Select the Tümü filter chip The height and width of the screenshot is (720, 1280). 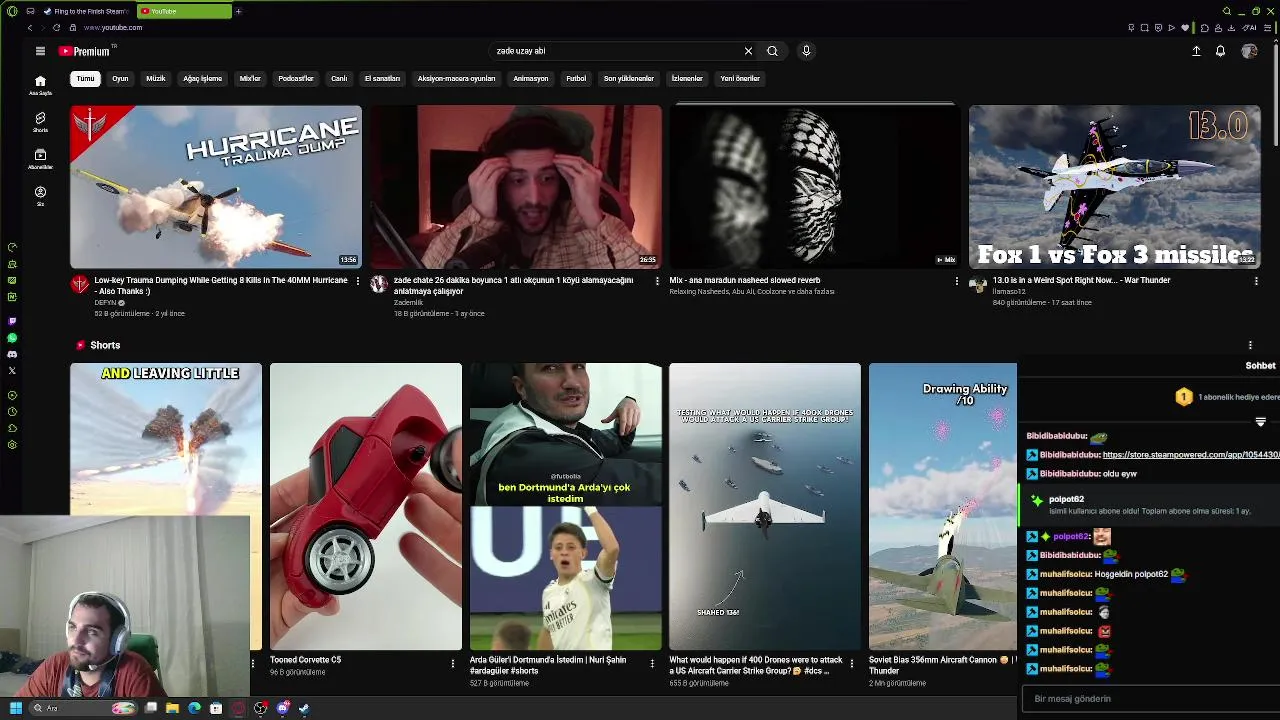pos(85,78)
